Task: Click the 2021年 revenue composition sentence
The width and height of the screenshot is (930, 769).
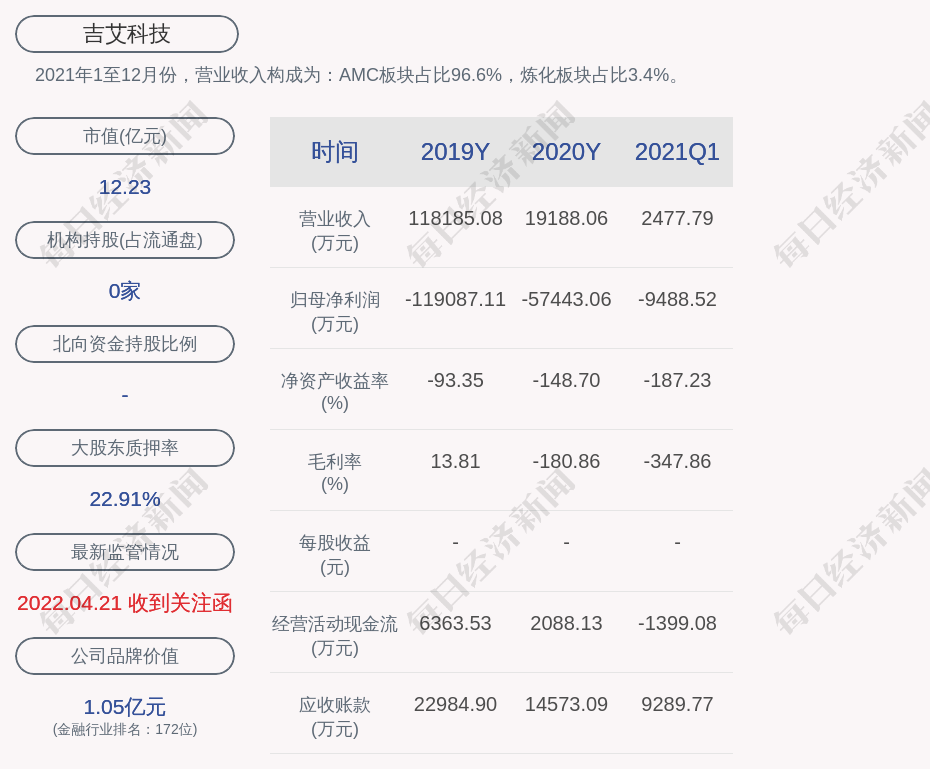Action: [x=356, y=75]
